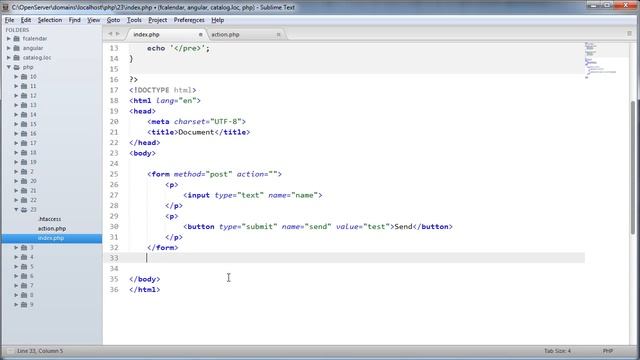Click folder 9 icon in sidebar
The height and width of the screenshot is (360, 640).
click(x=24, y=304)
